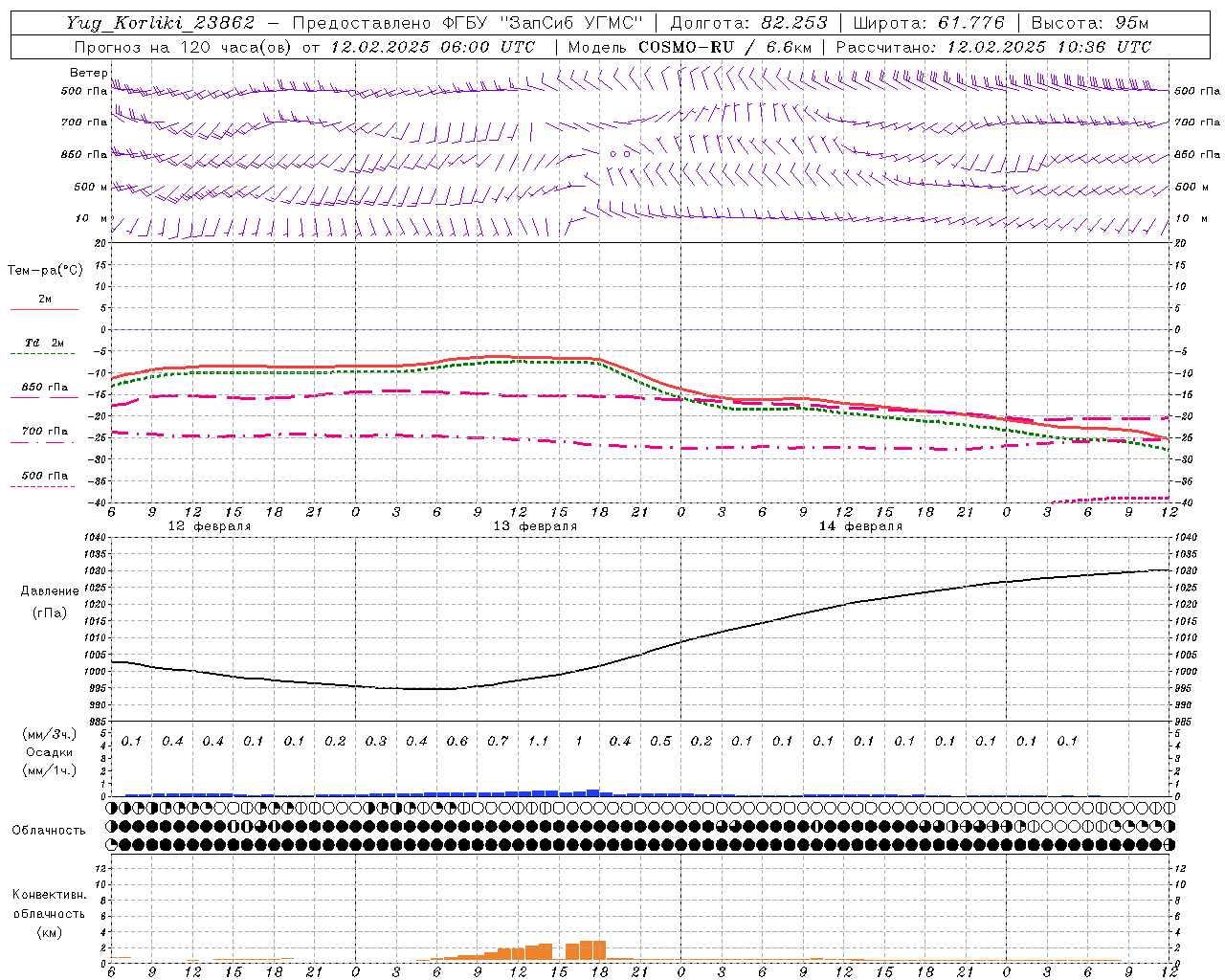Click provider name ФГБУ "ЗапСиб УГМС"

[543, 24]
